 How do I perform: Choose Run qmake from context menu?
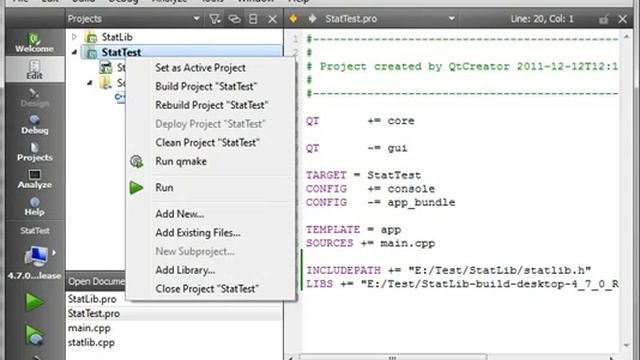[181, 162]
